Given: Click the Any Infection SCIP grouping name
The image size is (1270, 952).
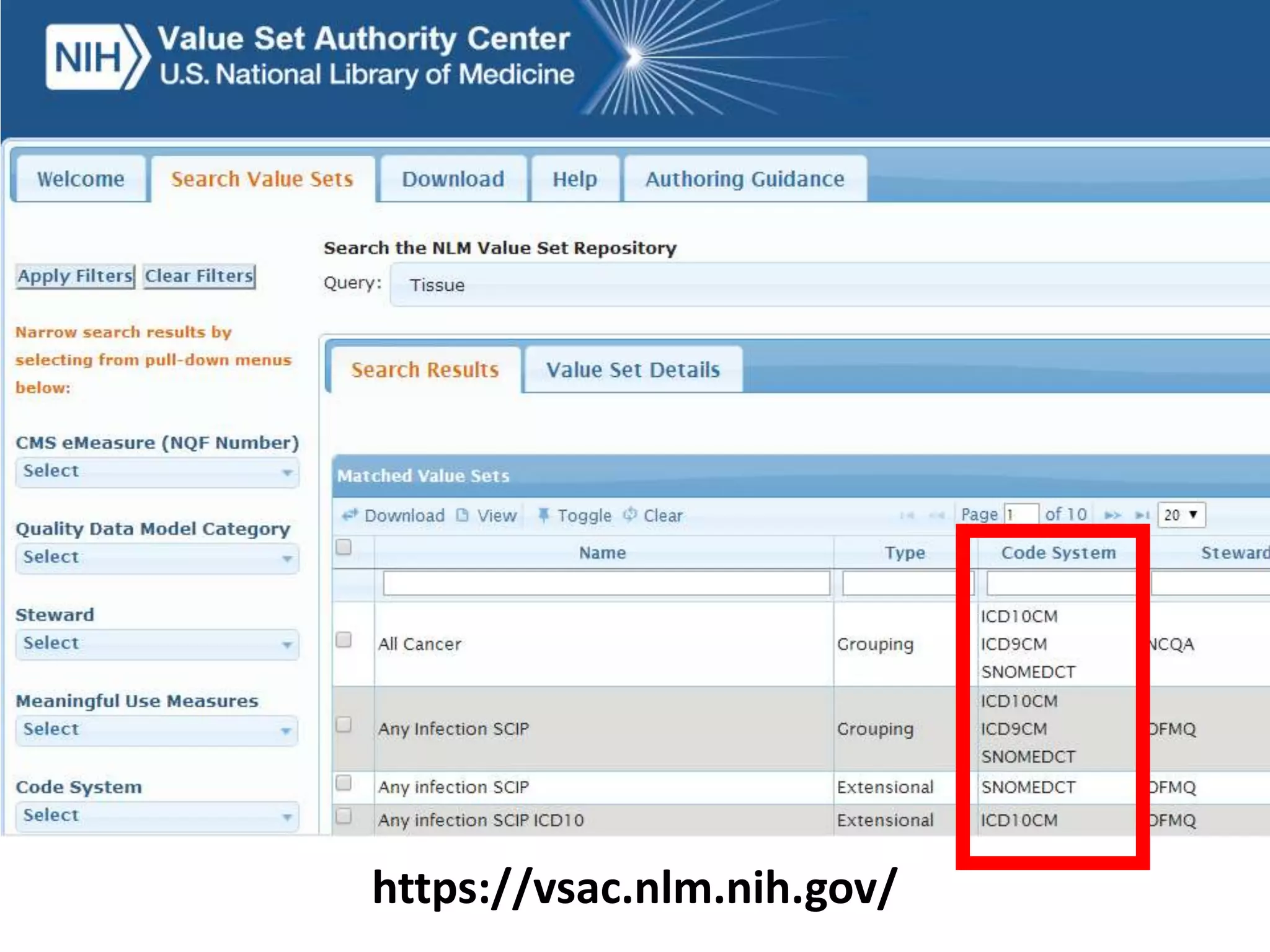Looking at the screenshot, I should 453,729.
